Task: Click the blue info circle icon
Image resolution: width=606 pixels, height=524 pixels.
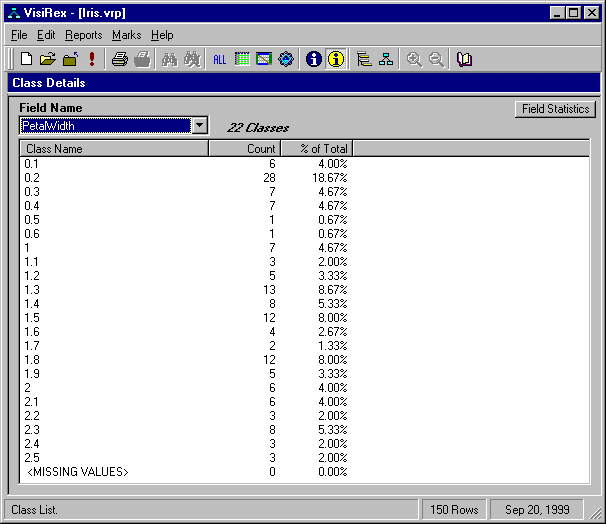Action: (x=314, y=59)
